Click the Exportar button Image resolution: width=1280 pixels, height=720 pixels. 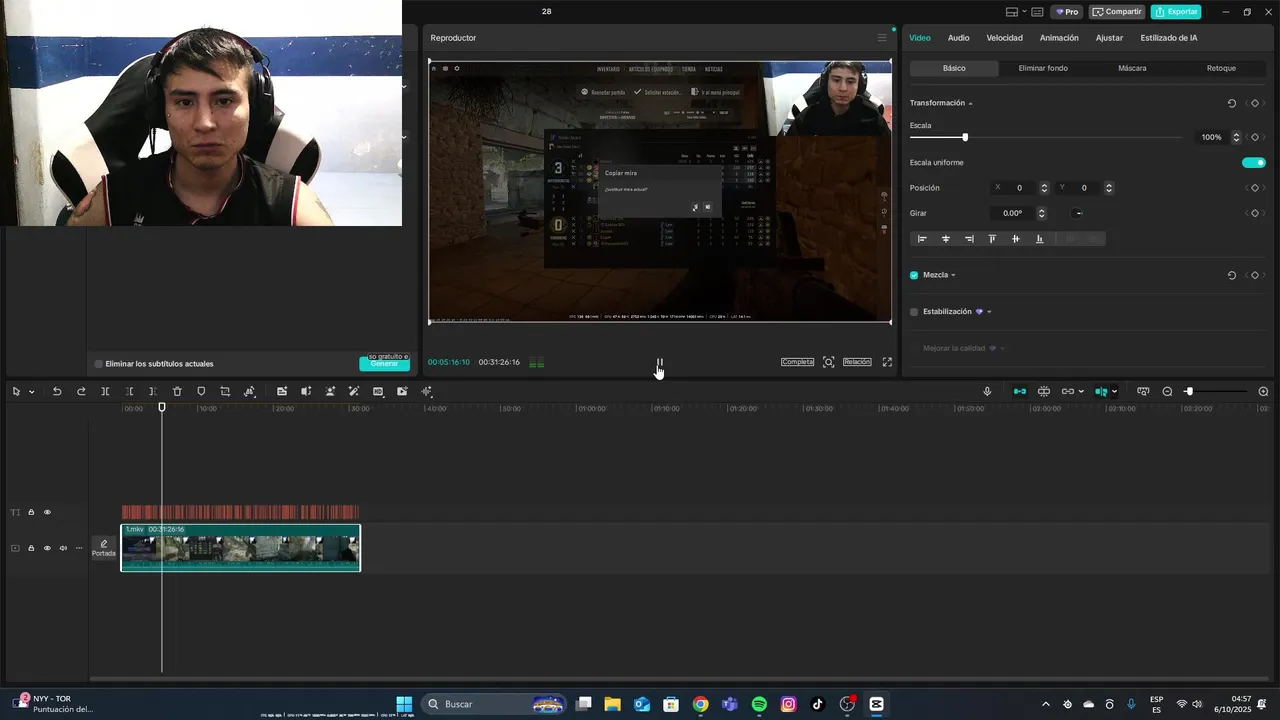(1176, 12)
